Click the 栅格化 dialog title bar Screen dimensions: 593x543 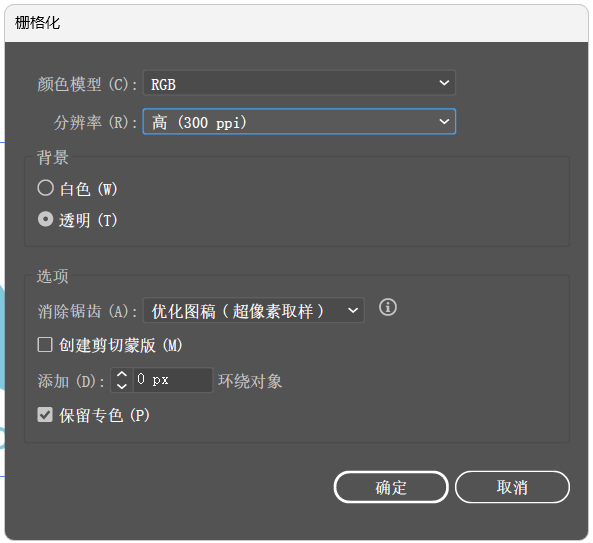[296, 23]
